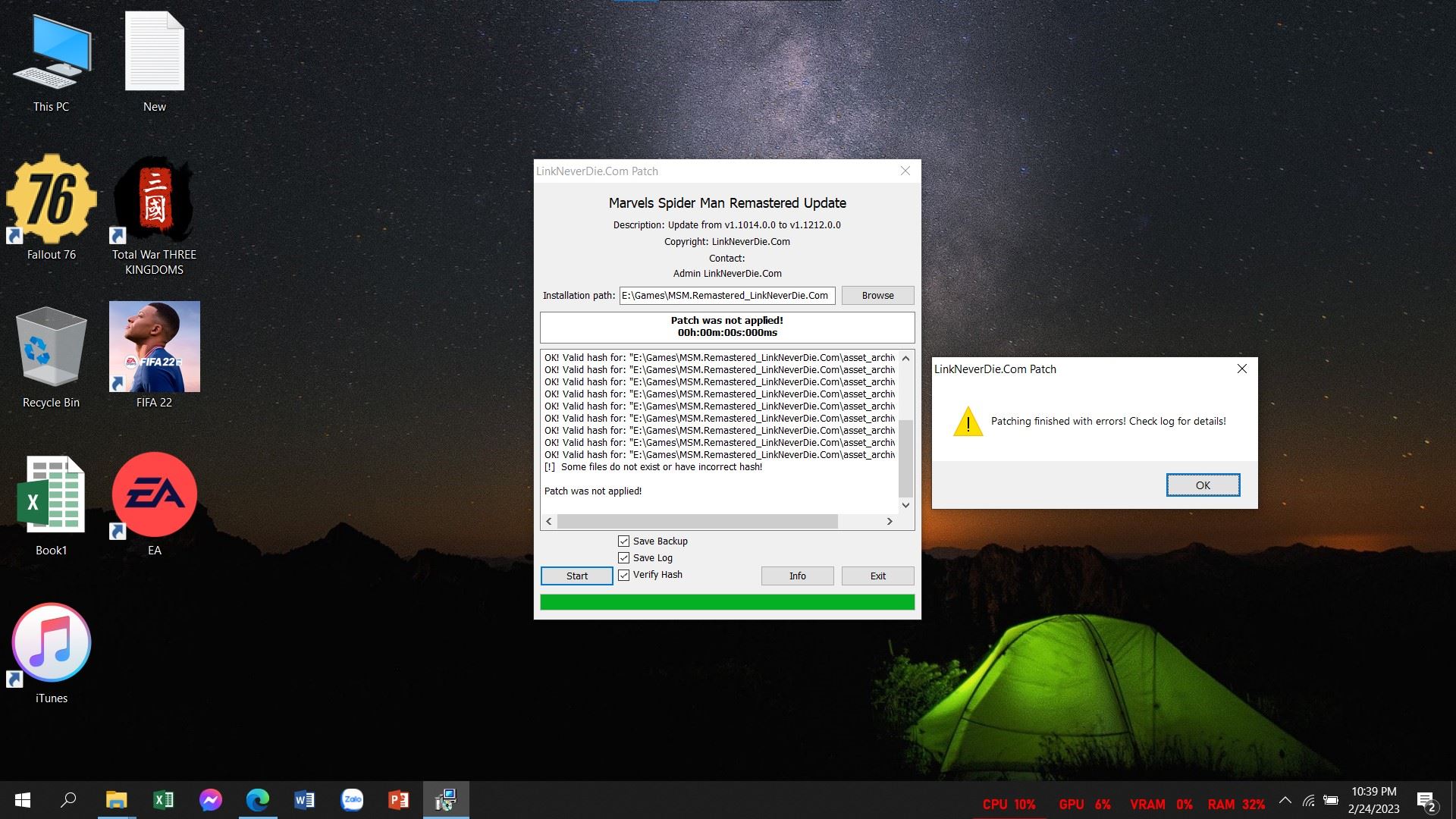Close the patching error dialog

coord(1242,369)
